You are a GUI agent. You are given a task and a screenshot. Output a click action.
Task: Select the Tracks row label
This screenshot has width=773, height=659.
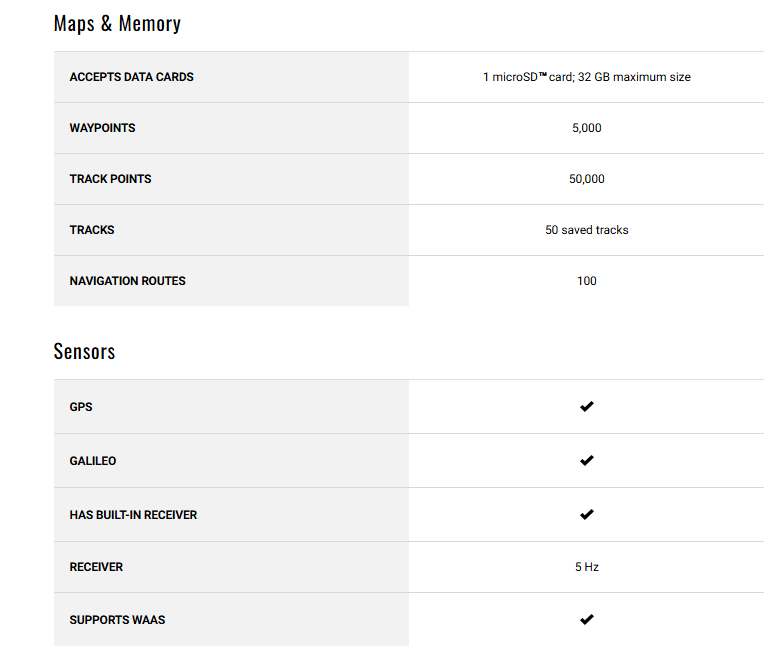point(92,230)
